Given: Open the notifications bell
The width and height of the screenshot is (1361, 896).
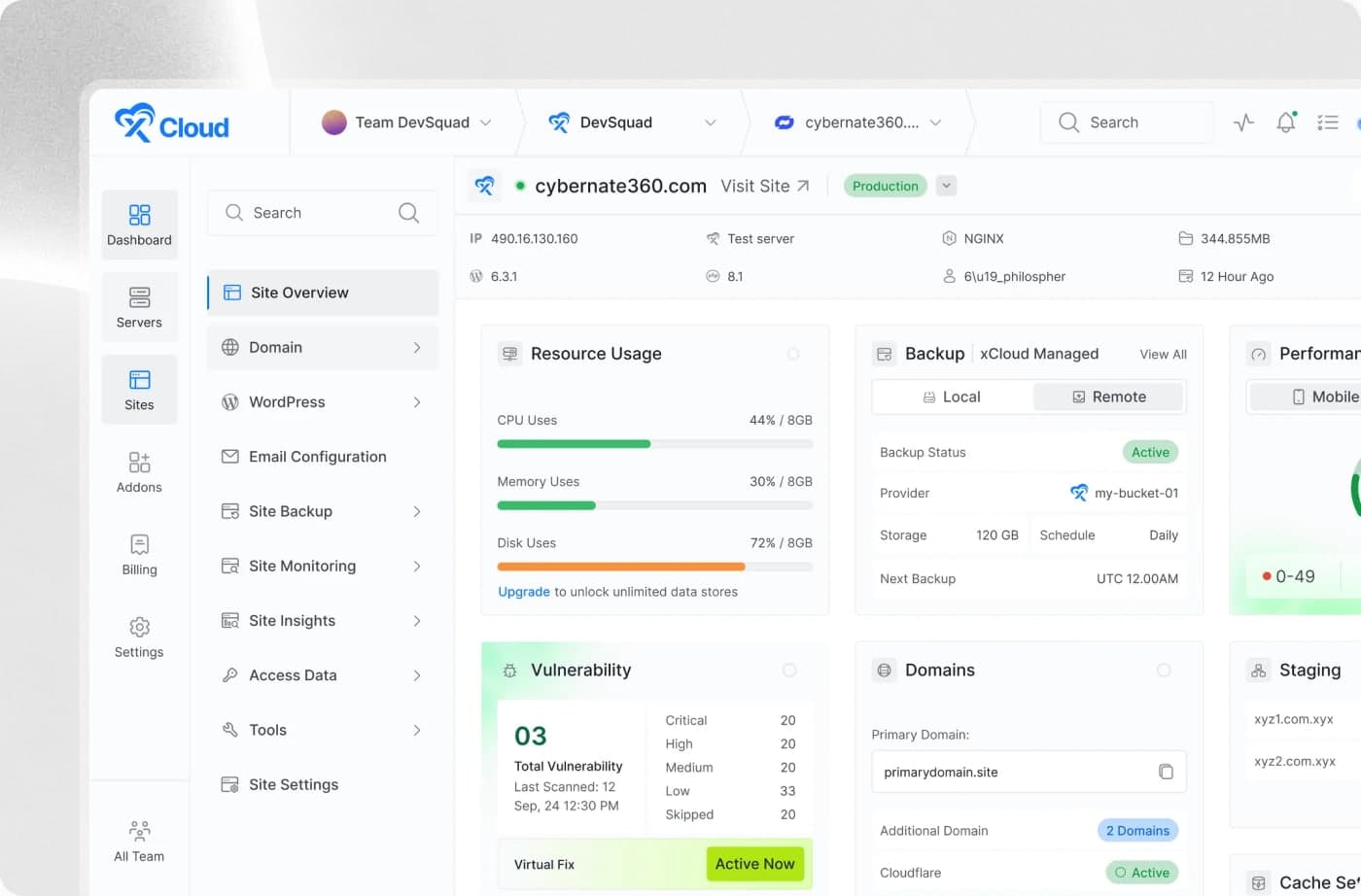Looking at the screenshot, I should pos(1286,122).
